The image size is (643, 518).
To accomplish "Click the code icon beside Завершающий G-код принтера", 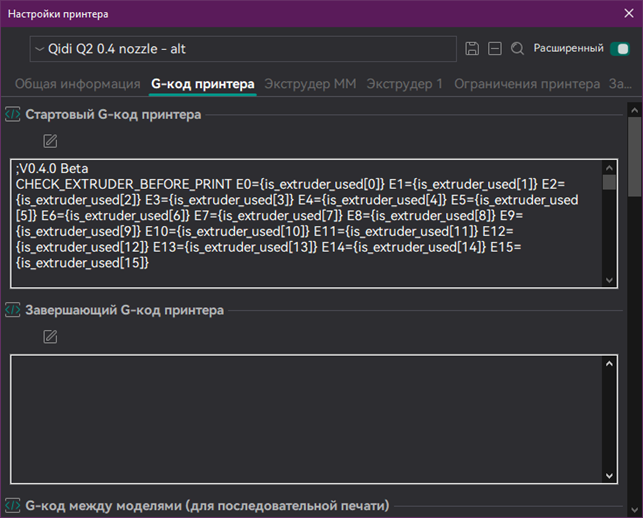I will (13, 310).
